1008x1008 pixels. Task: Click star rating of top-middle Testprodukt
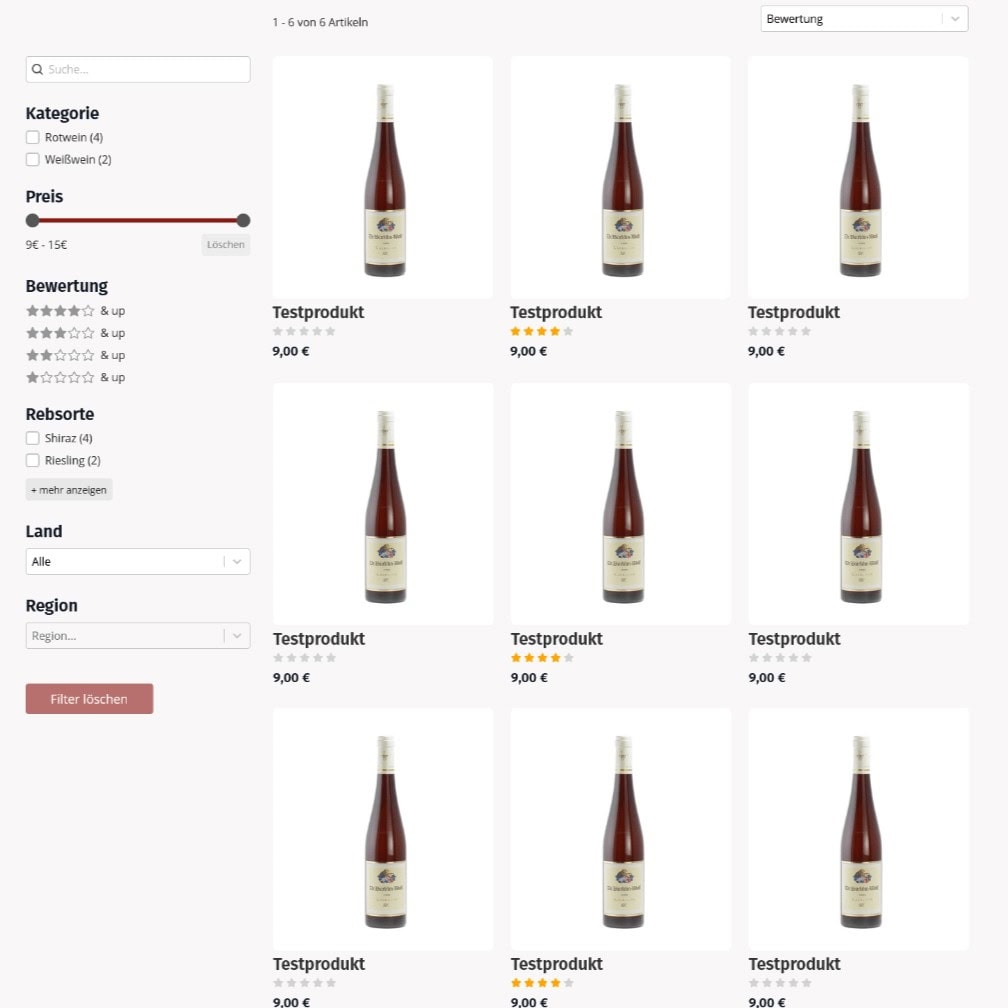coord(541,331)
